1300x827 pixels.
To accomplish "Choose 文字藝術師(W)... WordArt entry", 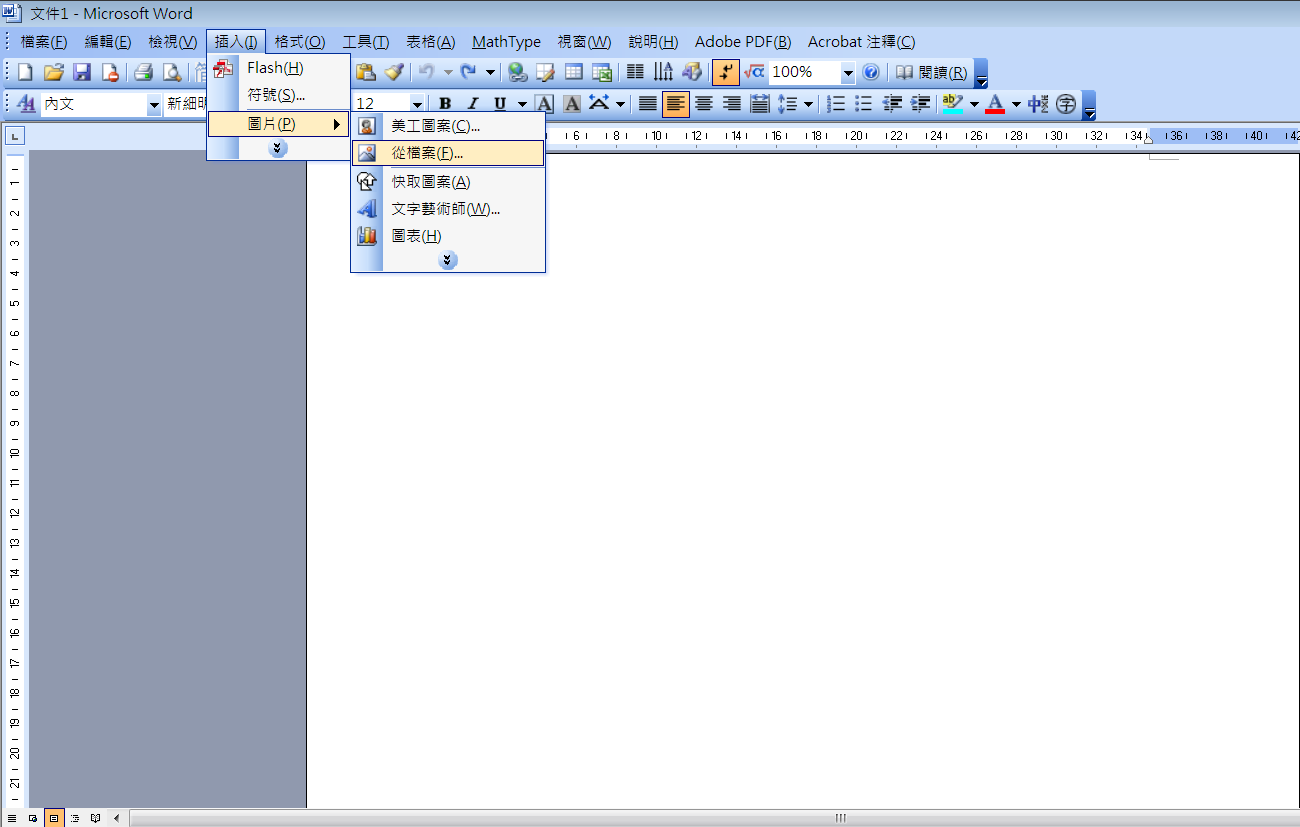I will coord(448,209).
